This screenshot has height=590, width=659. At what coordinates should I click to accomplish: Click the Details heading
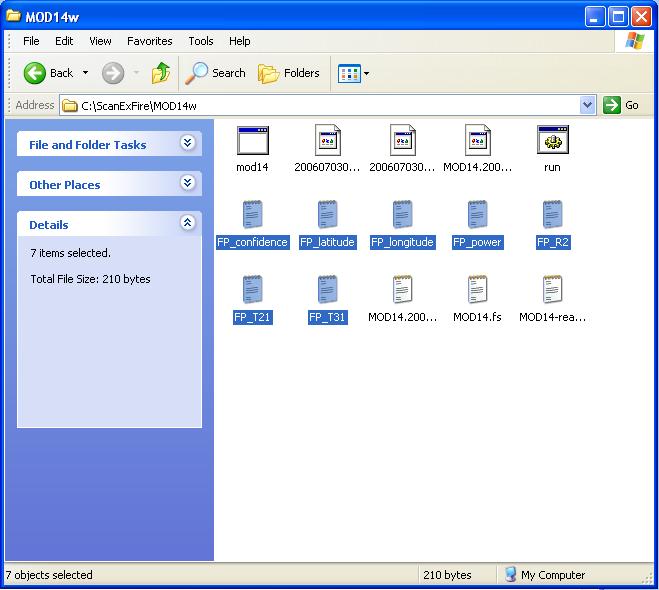[49, 225]
